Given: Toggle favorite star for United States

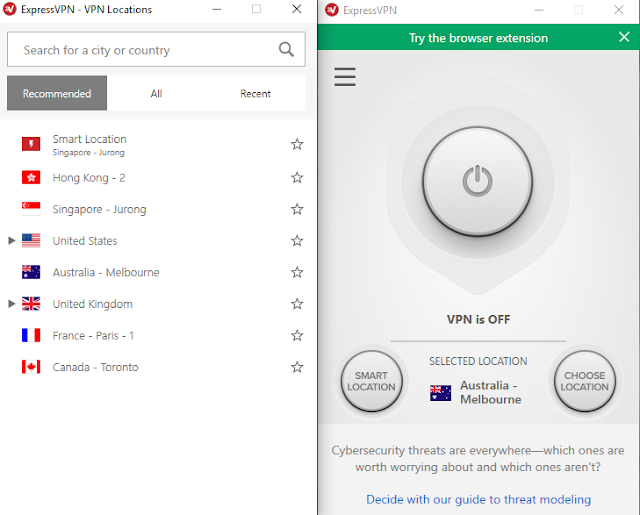Looking at the screenshot, I should [297, 241].
